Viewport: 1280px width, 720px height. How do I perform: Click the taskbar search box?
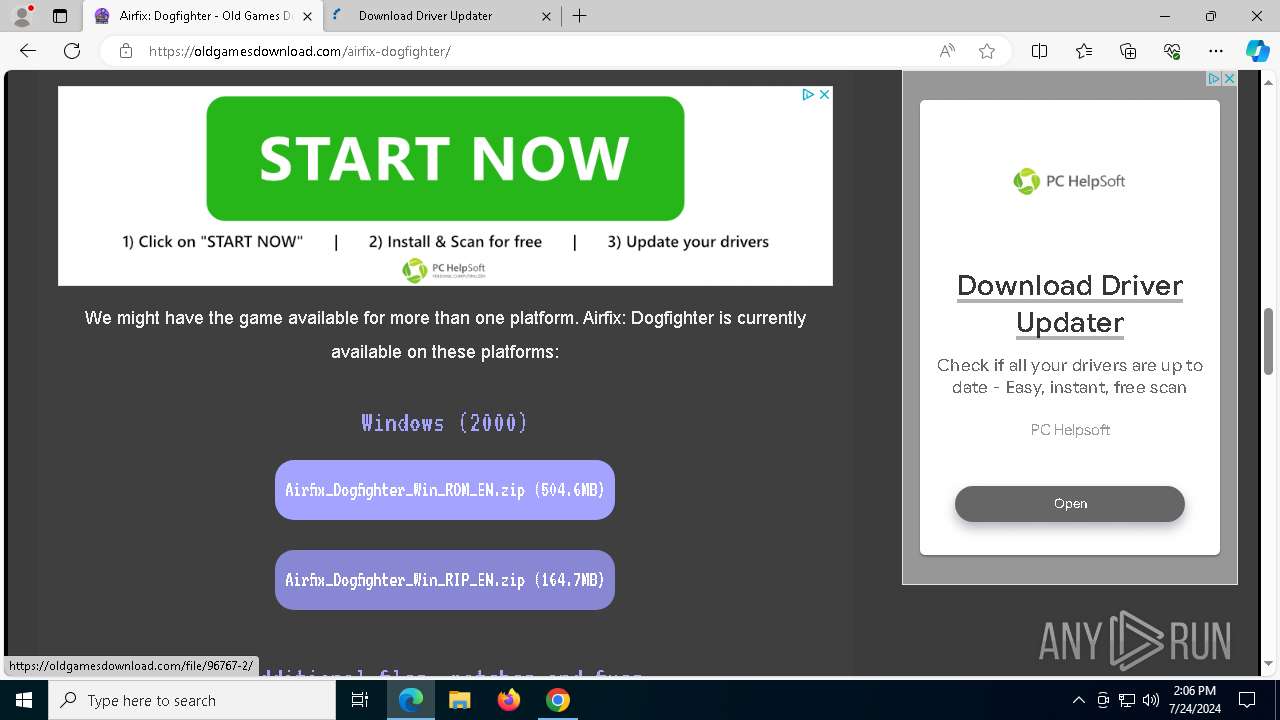click(x=192, y=700)
